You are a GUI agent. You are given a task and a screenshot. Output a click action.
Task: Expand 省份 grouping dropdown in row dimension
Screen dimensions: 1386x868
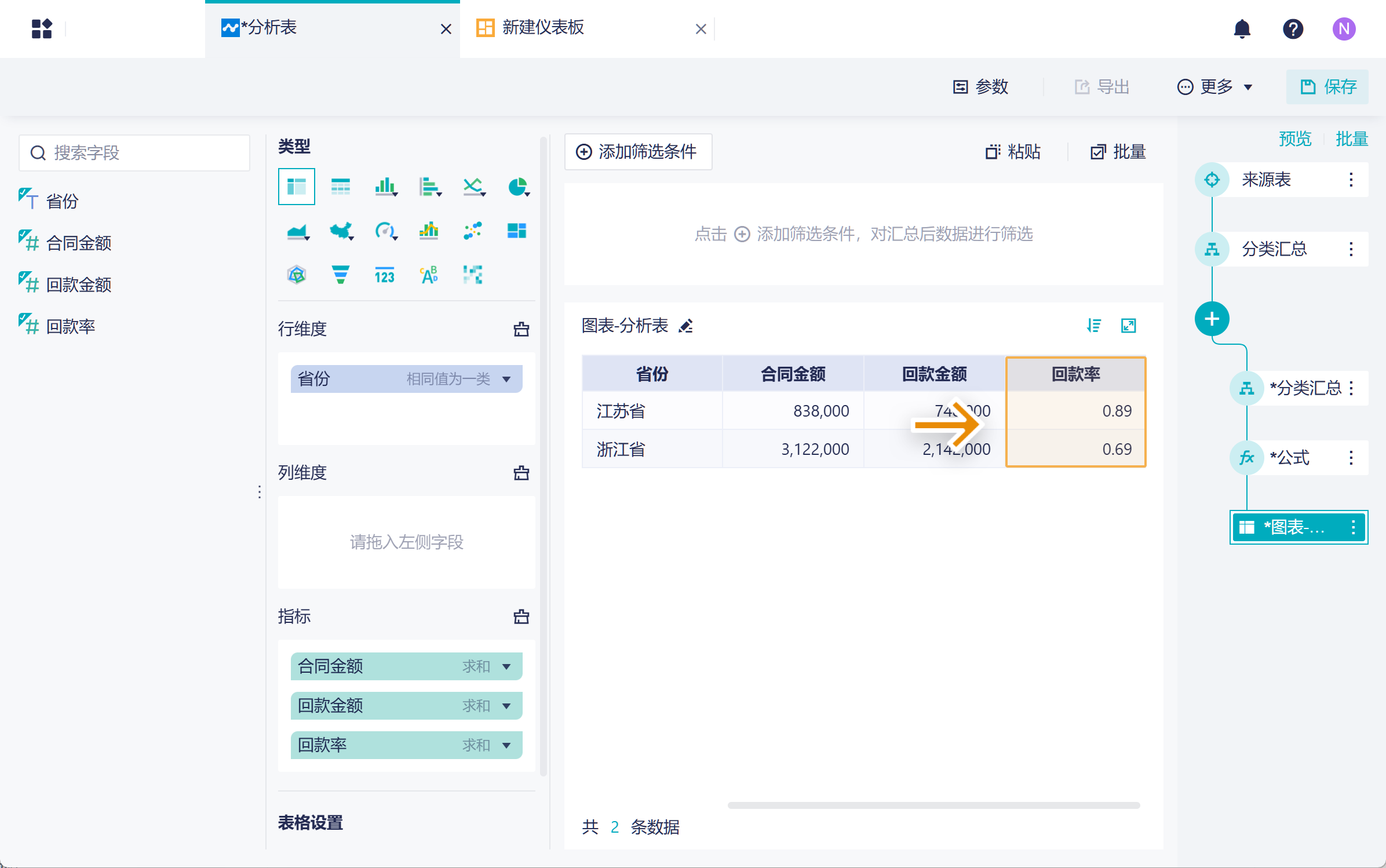point(506,380)
